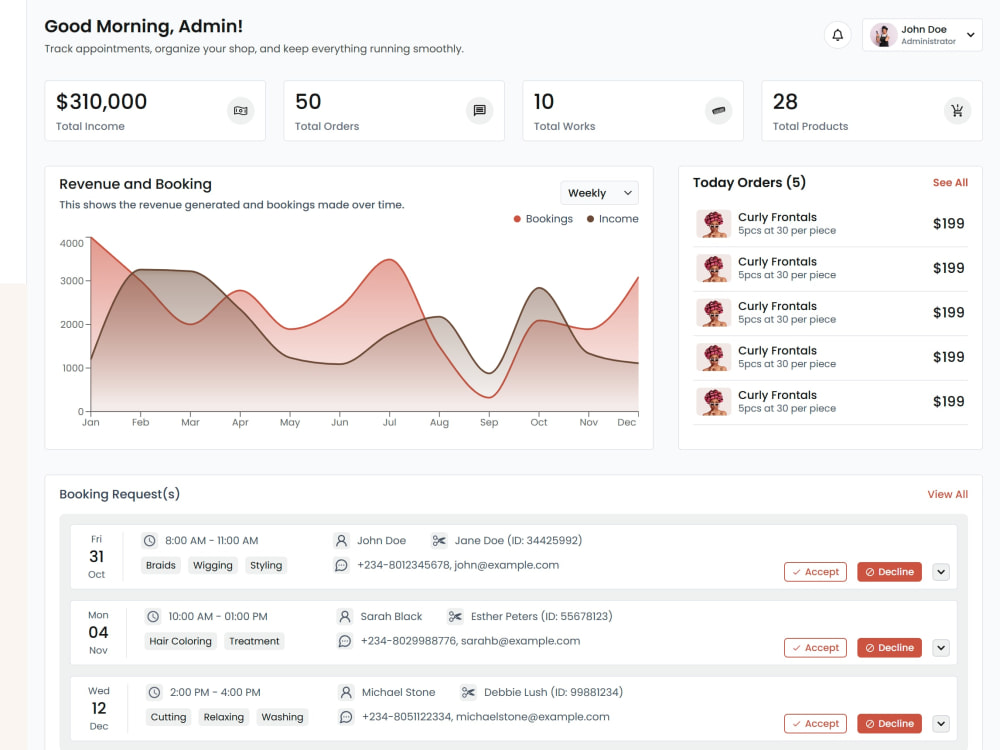Viewport: 1000px width, 750px height.
Task: Open See All today orders link
Action: coord(950,183)
